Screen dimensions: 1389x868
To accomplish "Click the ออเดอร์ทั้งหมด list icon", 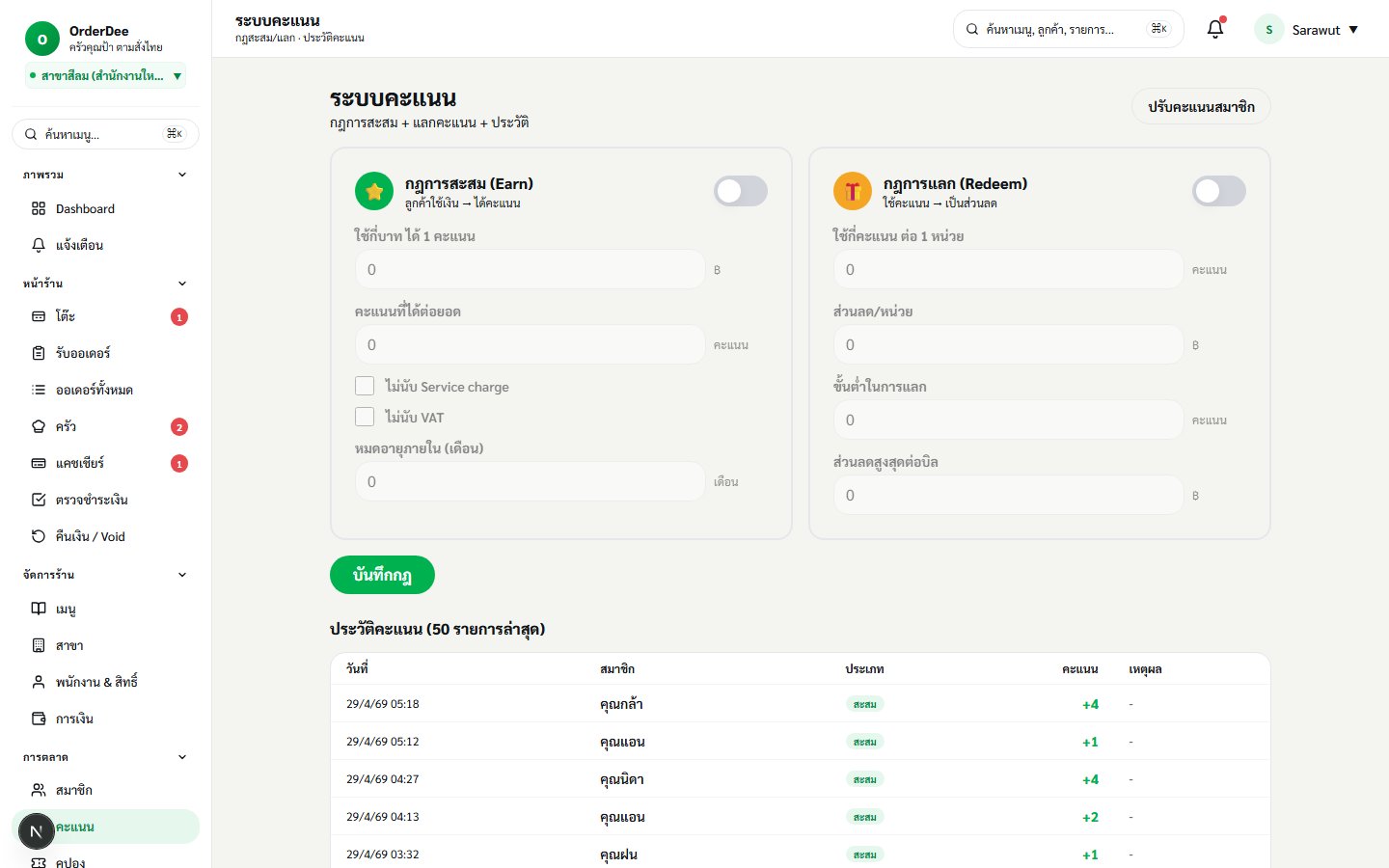I will [39, 390].
